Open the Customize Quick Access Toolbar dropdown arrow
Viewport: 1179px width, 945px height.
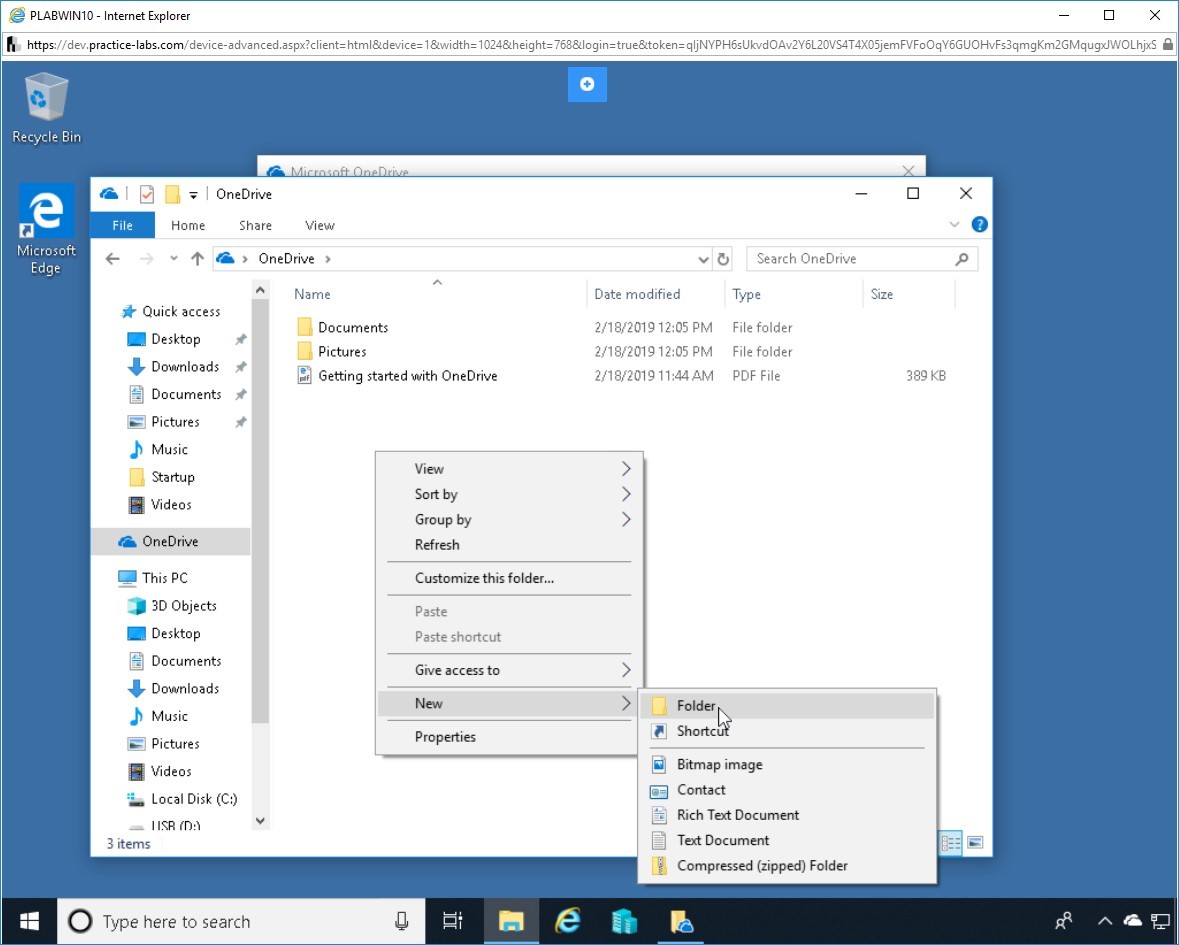click(x=193, y=195)
